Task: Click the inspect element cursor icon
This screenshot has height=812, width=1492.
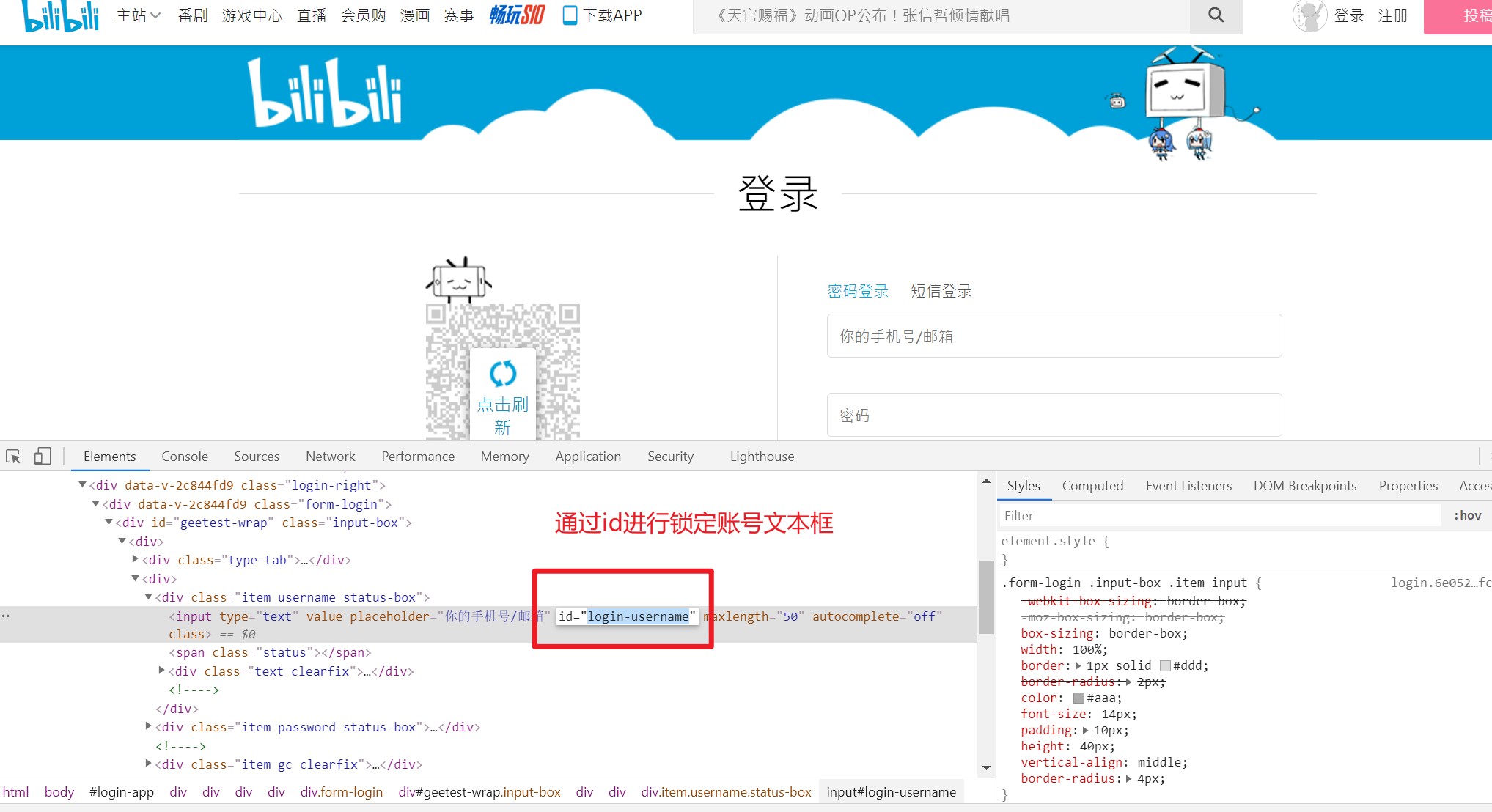Action: point(15,457)
